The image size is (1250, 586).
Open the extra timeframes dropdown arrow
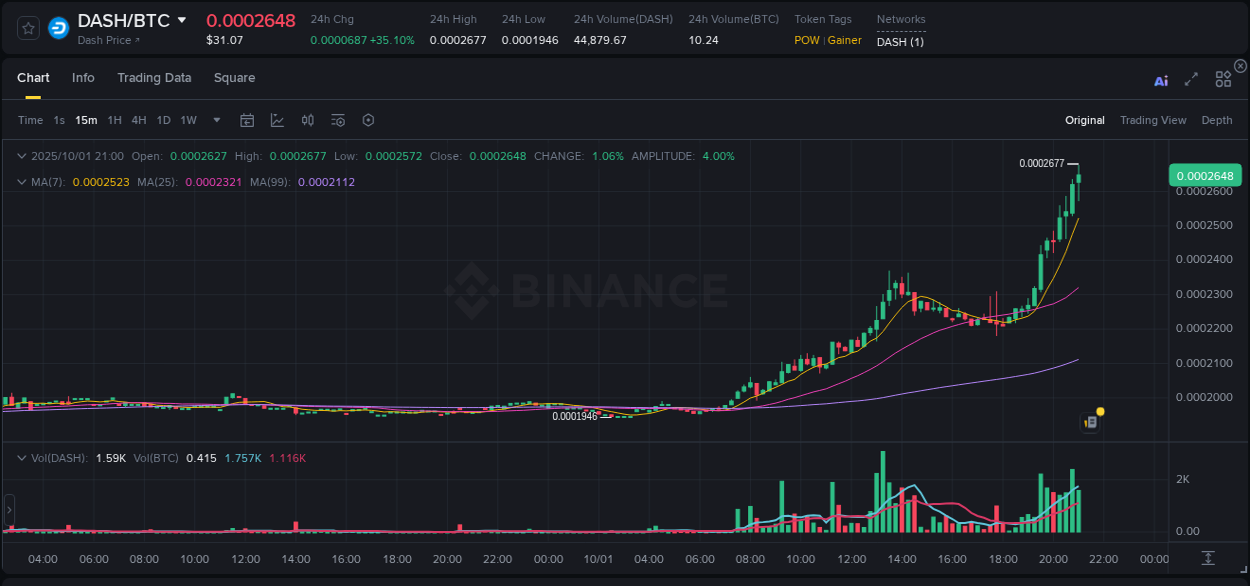(x=216, y=120)
